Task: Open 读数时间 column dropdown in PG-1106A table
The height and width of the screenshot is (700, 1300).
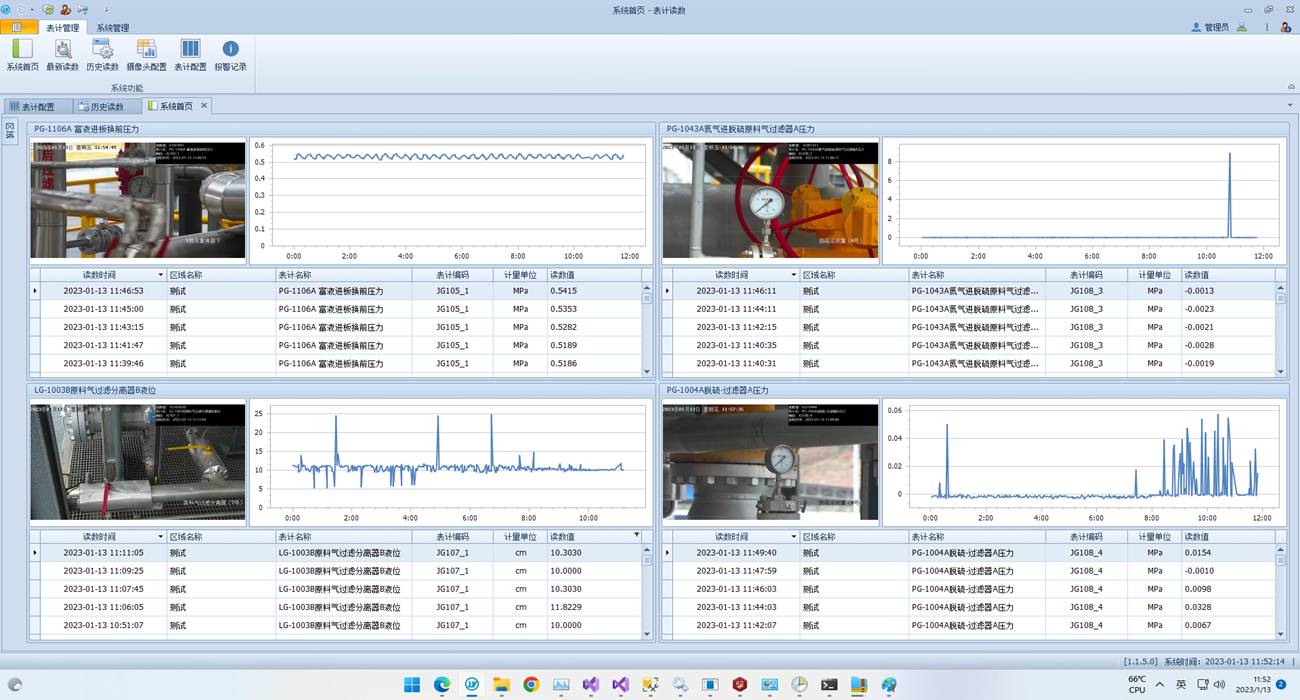Action: [x=160, y=275]
